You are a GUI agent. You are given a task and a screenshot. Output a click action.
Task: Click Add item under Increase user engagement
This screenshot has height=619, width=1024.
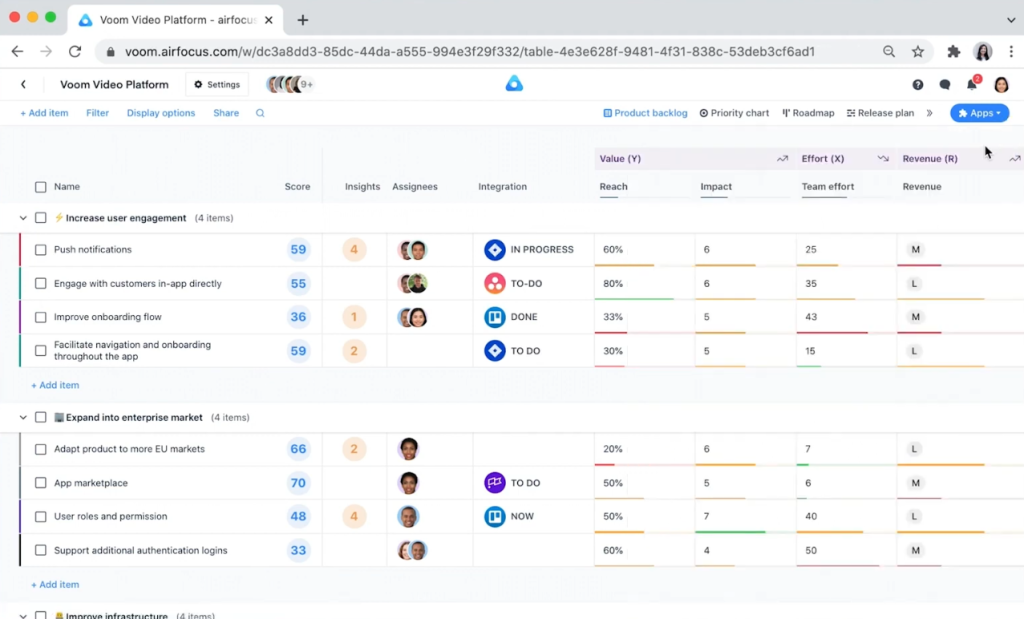click(55, 385)
